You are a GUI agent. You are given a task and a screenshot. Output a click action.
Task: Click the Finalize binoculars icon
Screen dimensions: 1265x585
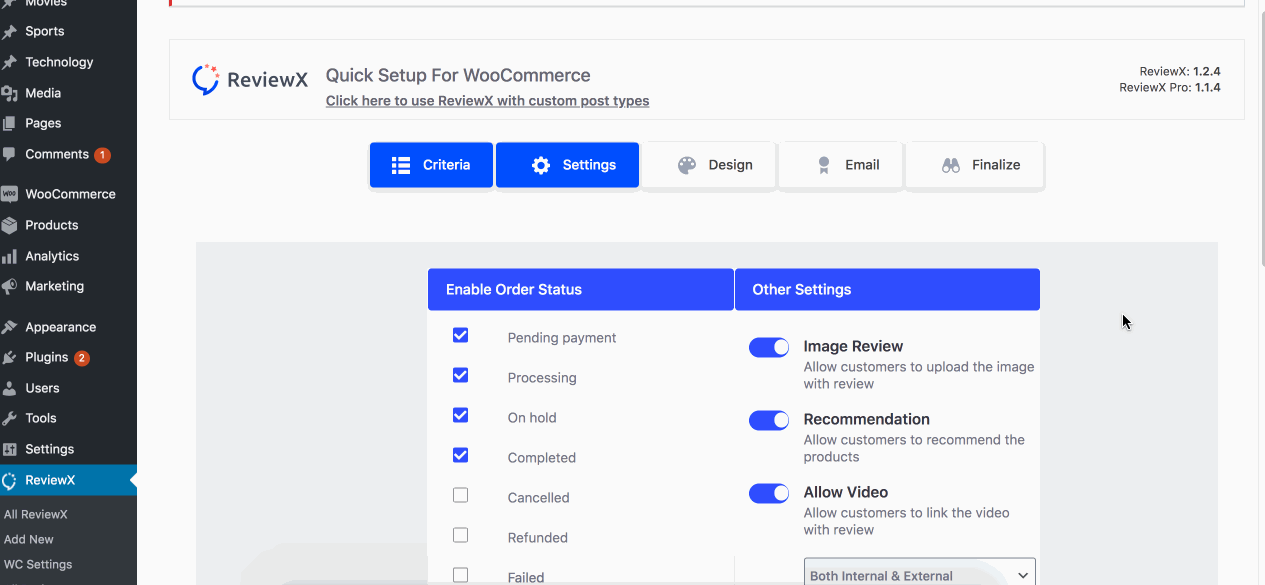[x=951, y=165]
